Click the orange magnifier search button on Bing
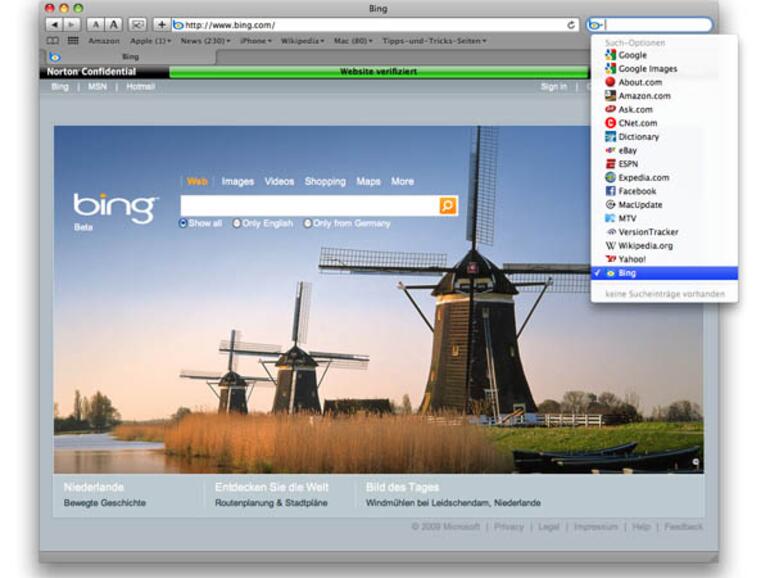 [x=447, y=206]
